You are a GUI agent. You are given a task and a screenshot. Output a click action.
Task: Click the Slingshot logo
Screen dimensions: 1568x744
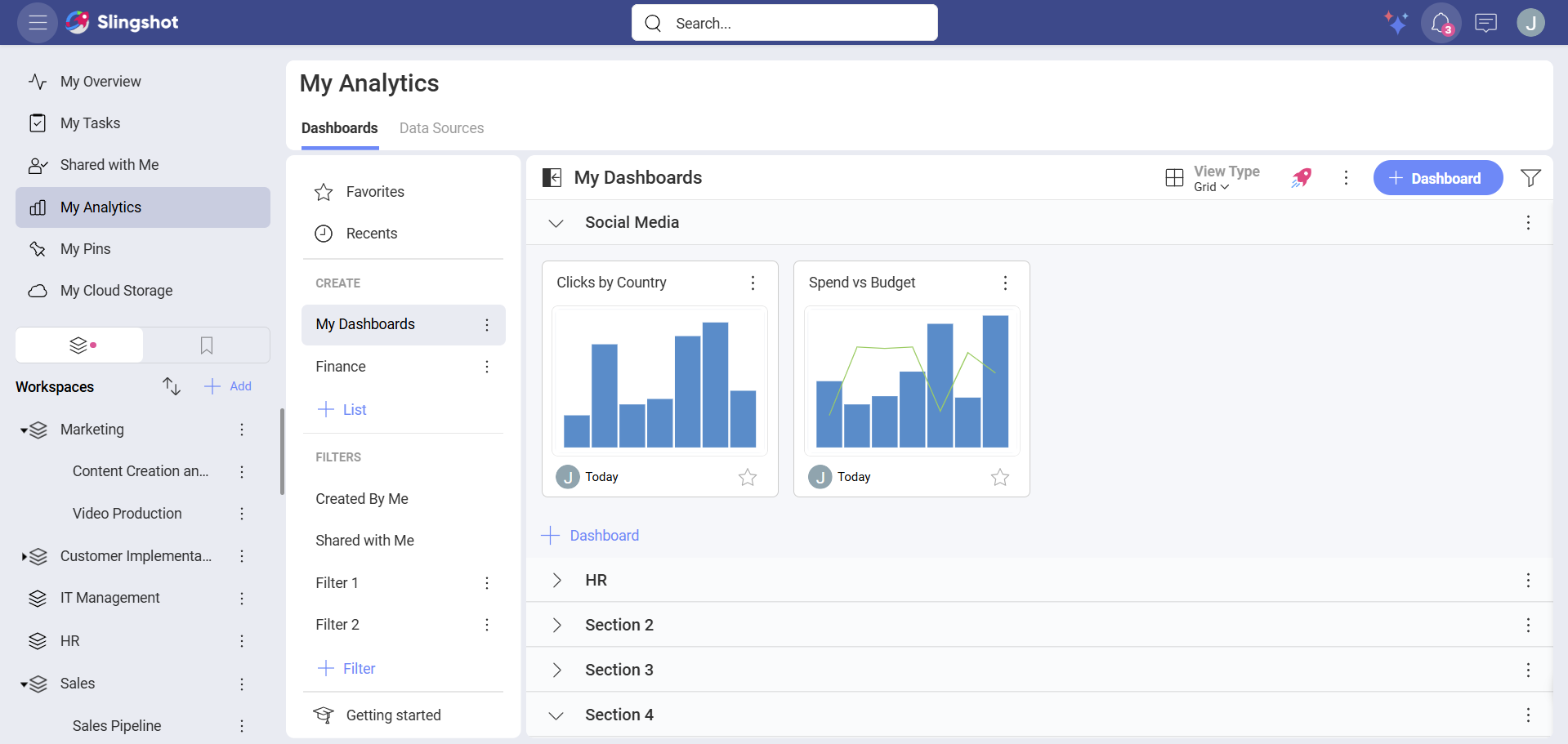(x=123, y=22)
